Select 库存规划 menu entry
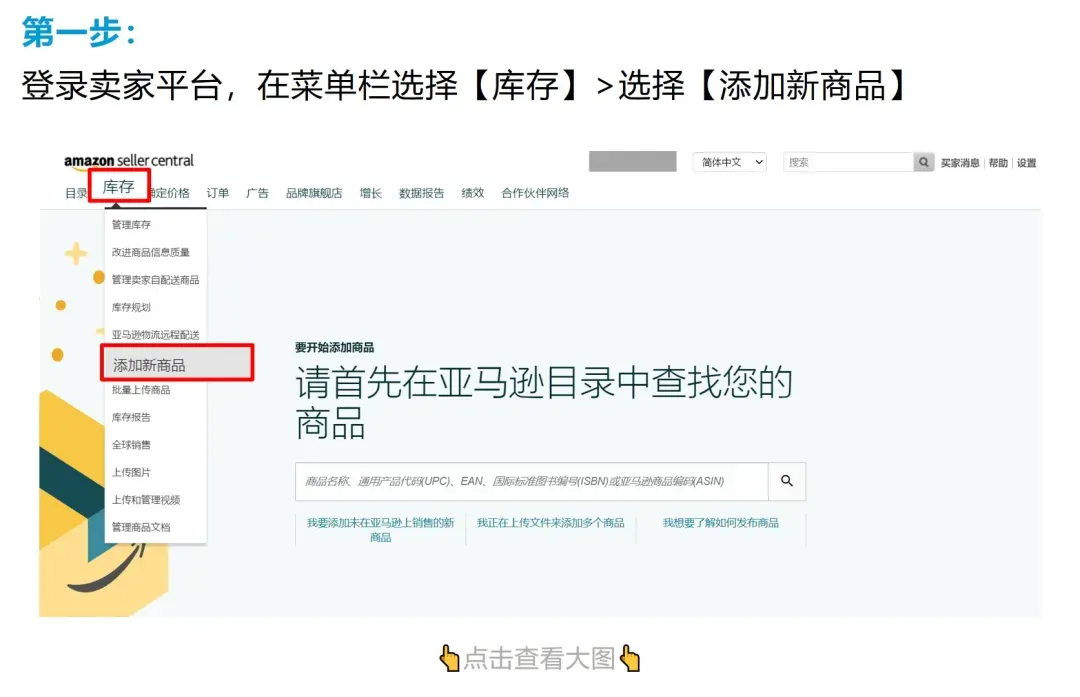Viewport: 1080px width, 697px height. click(131, 307)
